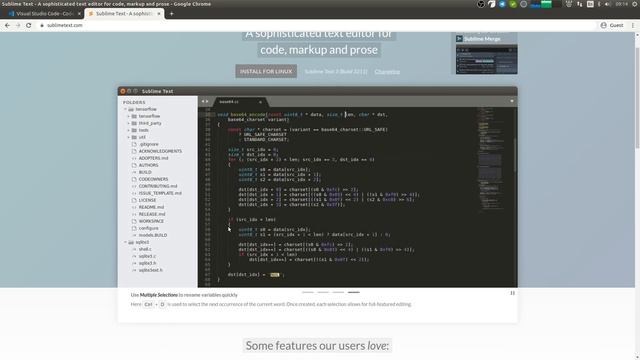Click the site lock icon in address bar

[x=42, y=25]
